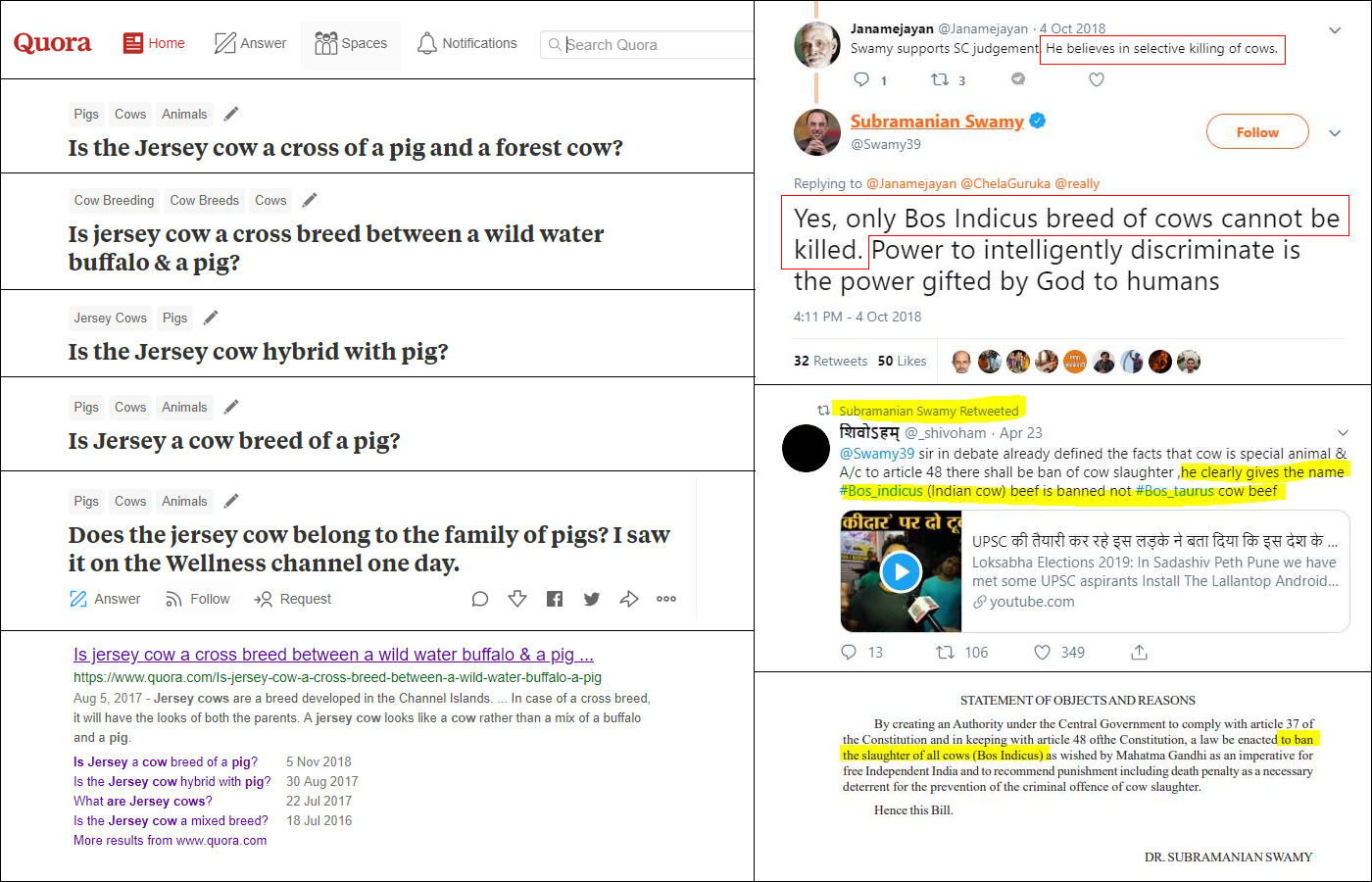Open the Cow Breeds topic tag
Screen dimensions: 1372x882
tap(204, 200)
